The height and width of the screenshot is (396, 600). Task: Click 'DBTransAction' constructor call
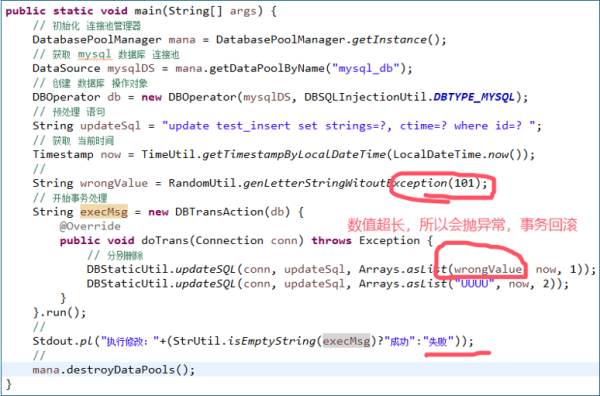pyautogui.click(x=219, y=212)
